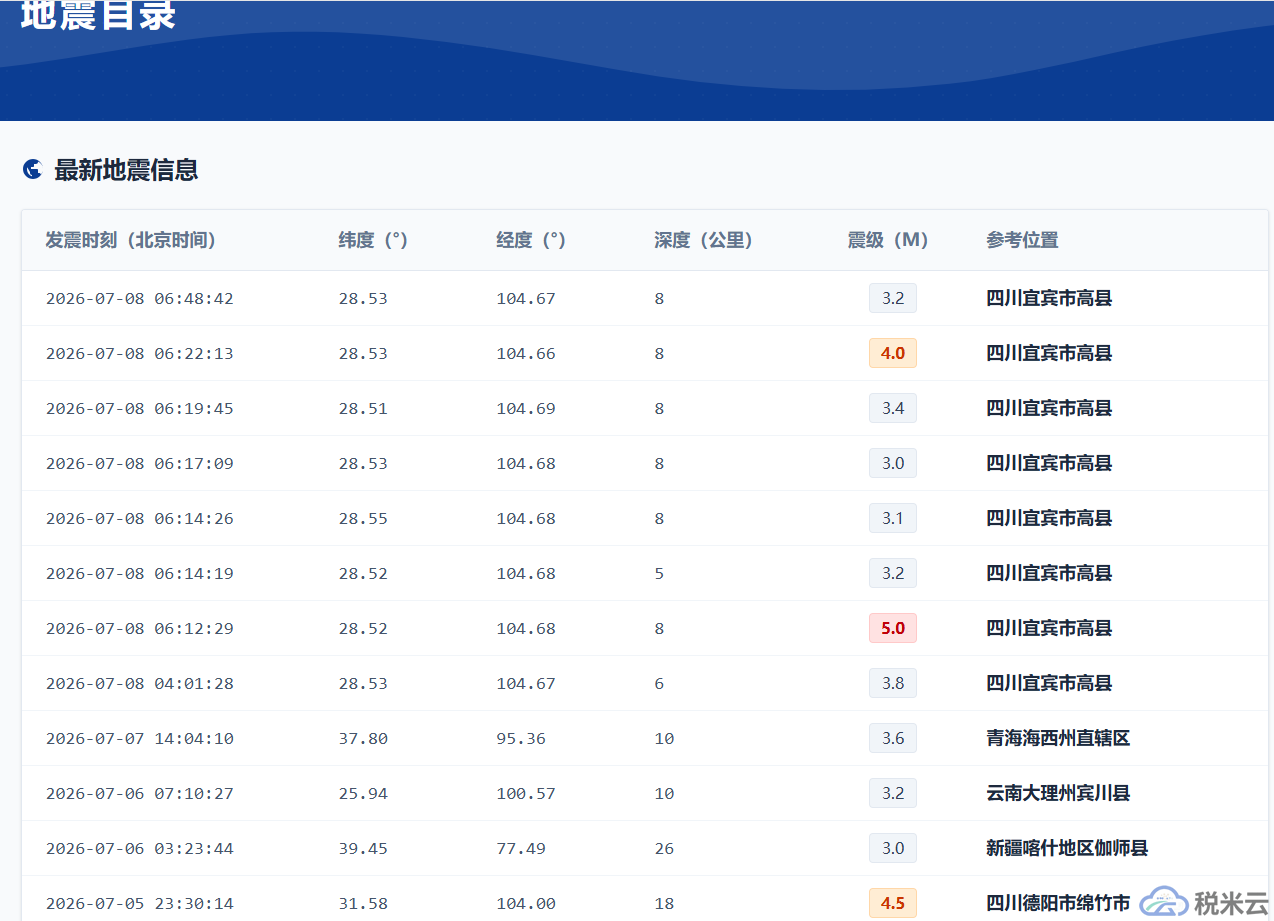Click the 发震时刻（北京时间）column header

131,240
